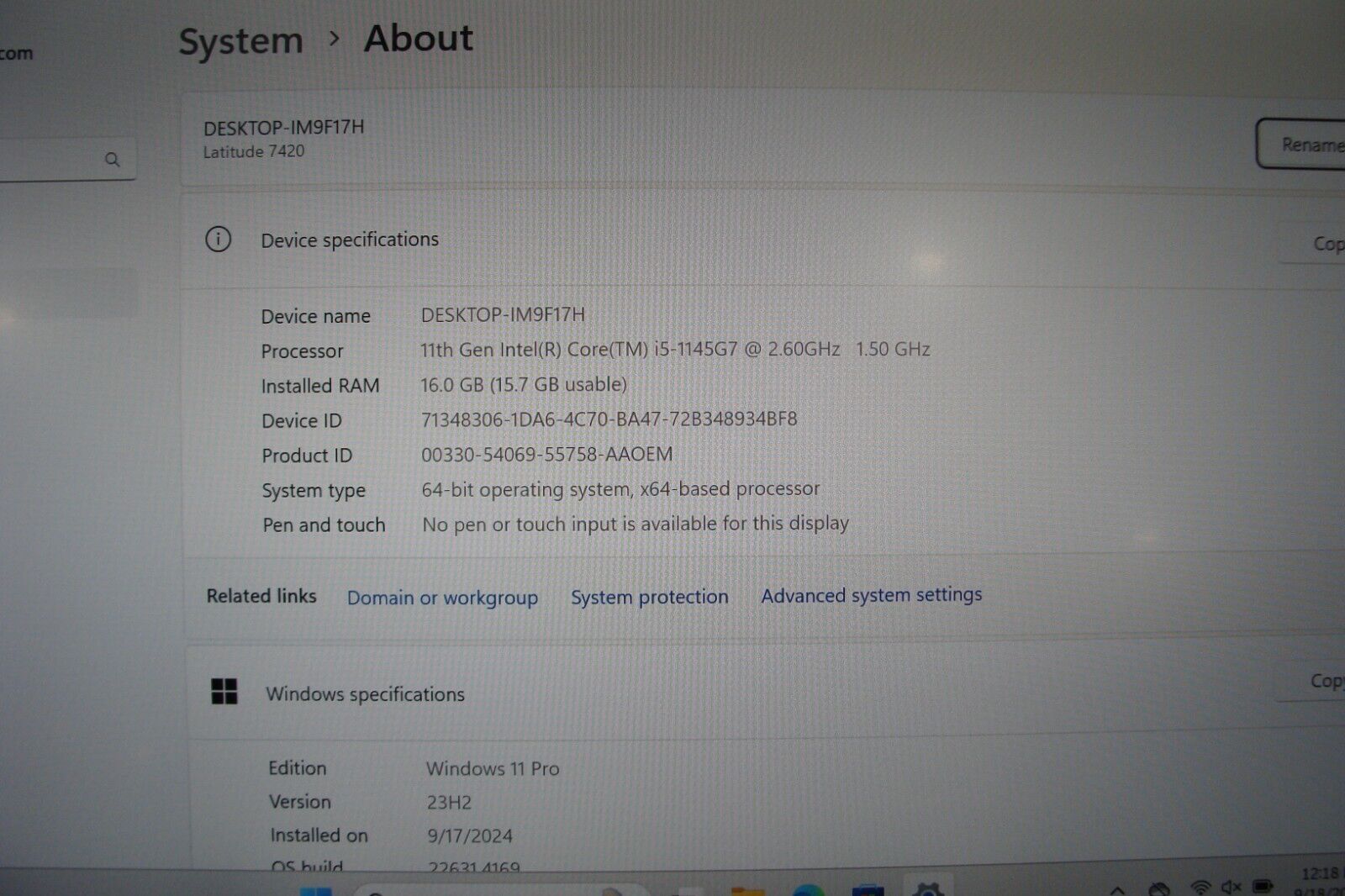Open the Domain or workgroup link

pyautogui.click(x=442, y=598)
